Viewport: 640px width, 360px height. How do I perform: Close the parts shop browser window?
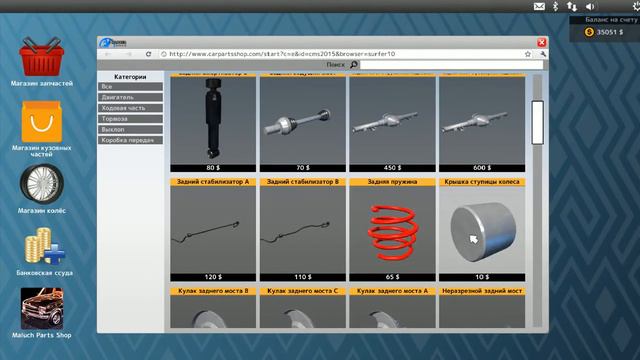542,42
